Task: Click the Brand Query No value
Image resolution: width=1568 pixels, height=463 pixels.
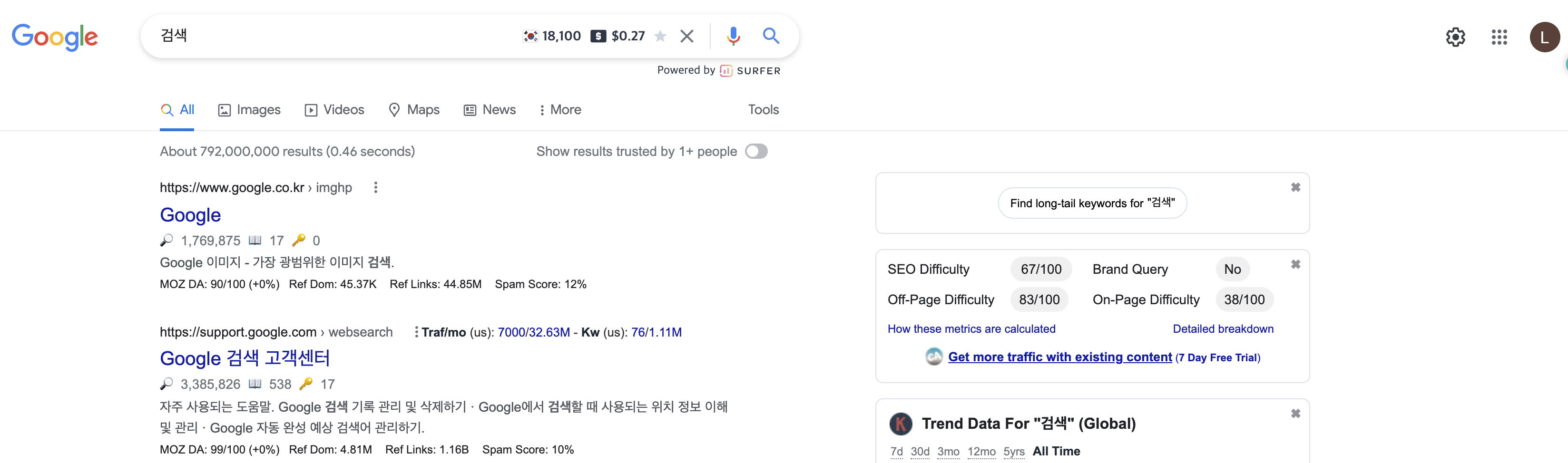Action: coord(1232,269)
